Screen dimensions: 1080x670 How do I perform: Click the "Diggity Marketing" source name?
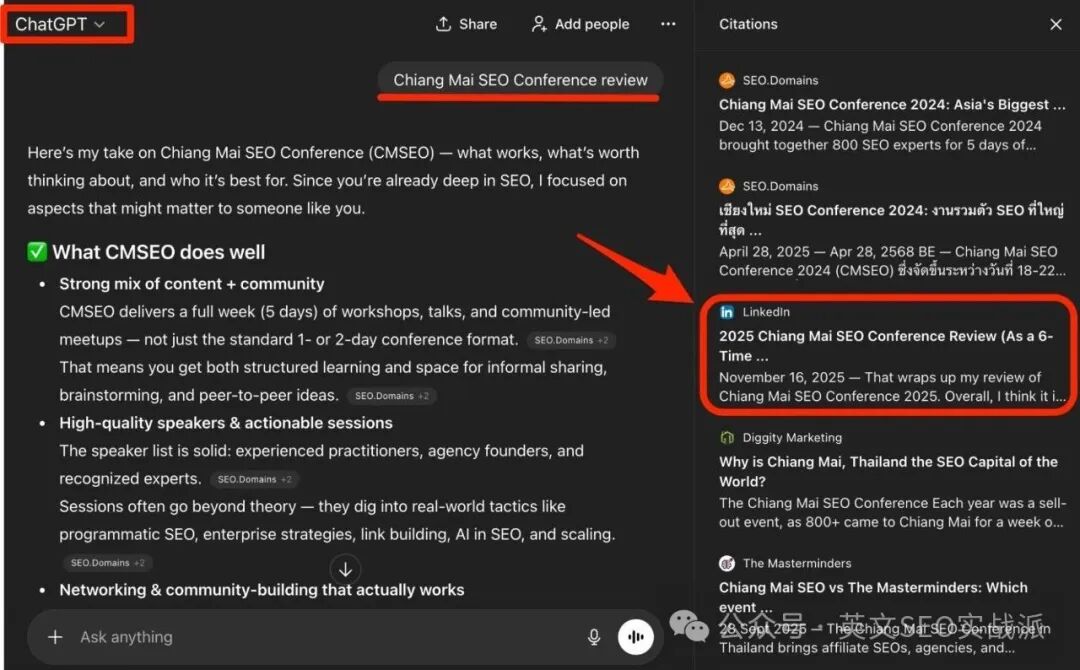point(792,437)
